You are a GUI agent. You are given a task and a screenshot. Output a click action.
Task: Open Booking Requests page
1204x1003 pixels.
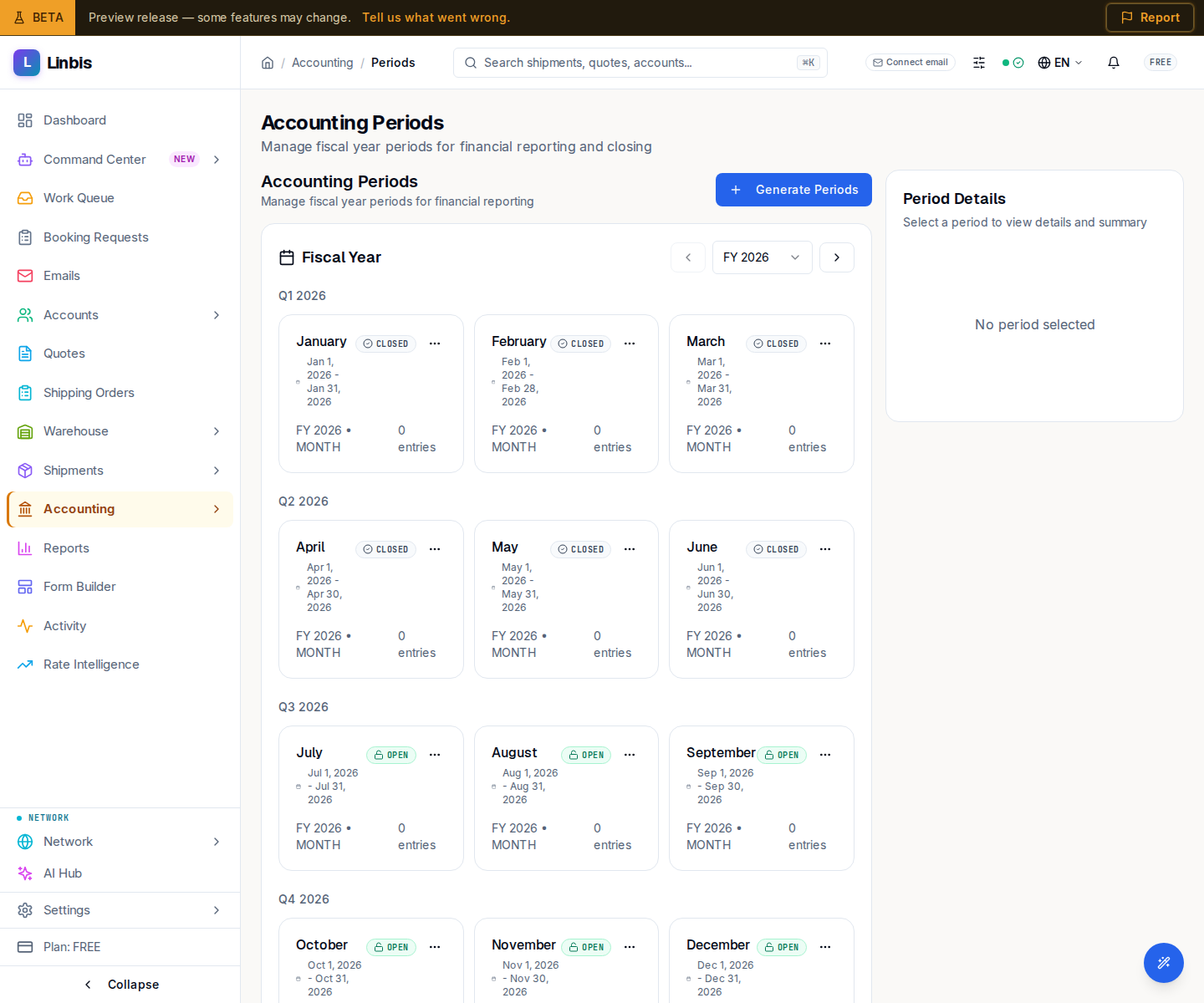coord(120,237)
